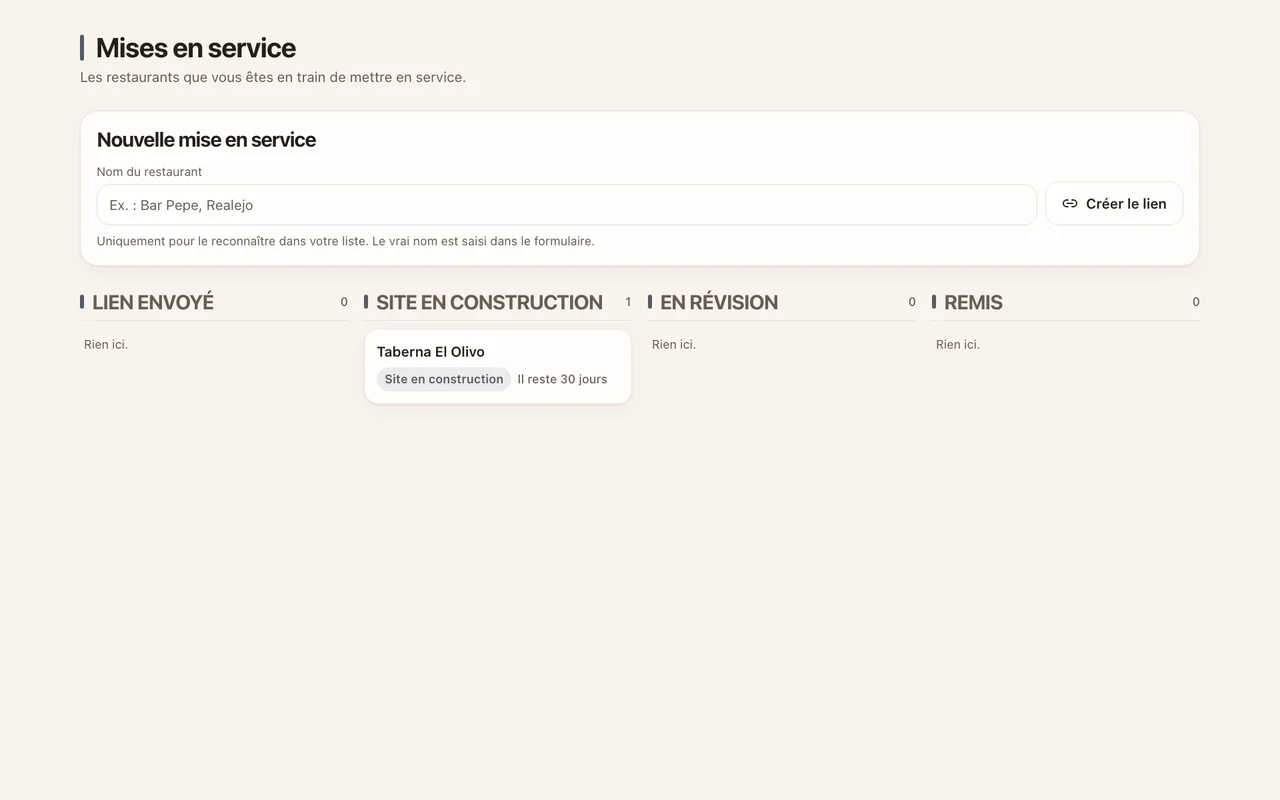The width and height of the screenshot is (1280, 800).
Task: Click the Nouvelle mise en service heading
Action: coord(206,140)
